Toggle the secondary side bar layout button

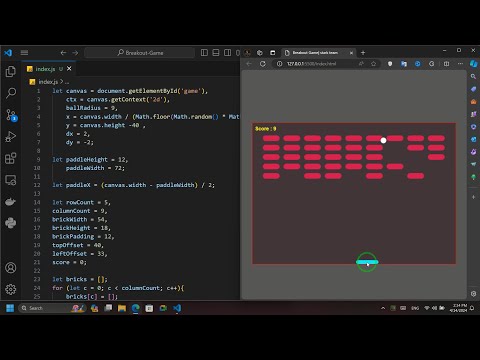(228, 53)
